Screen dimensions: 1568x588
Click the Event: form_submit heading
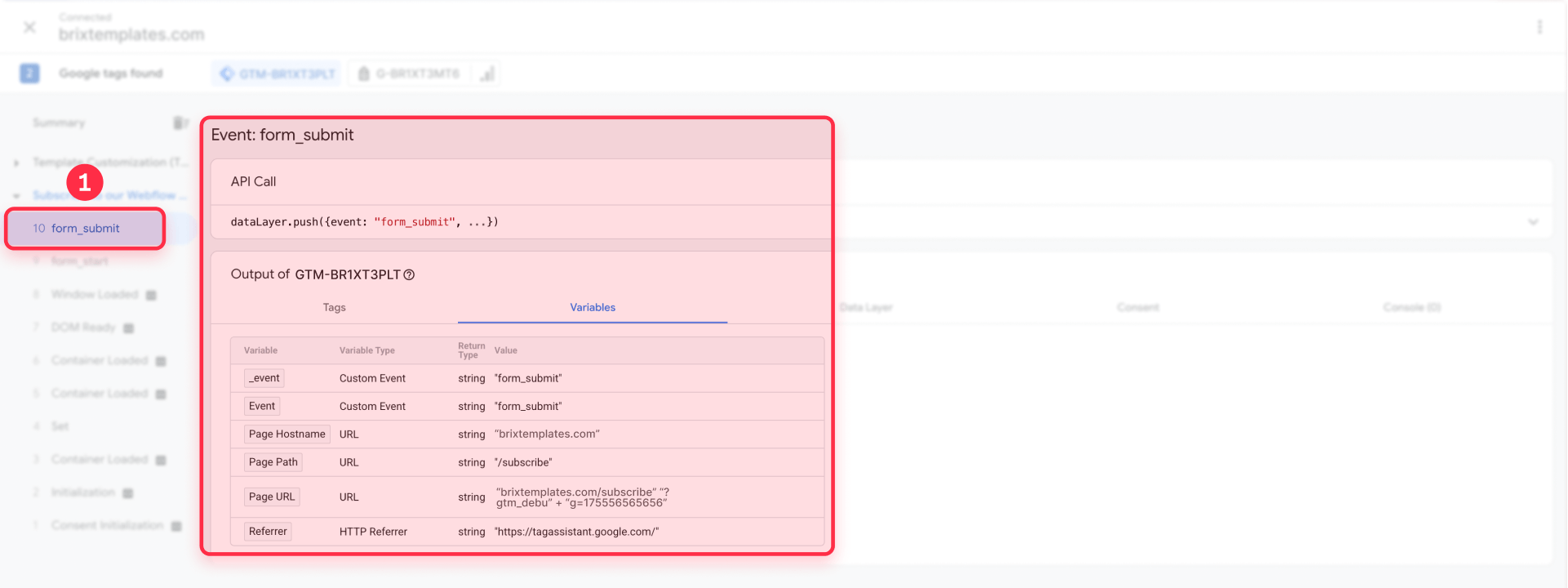282,136
